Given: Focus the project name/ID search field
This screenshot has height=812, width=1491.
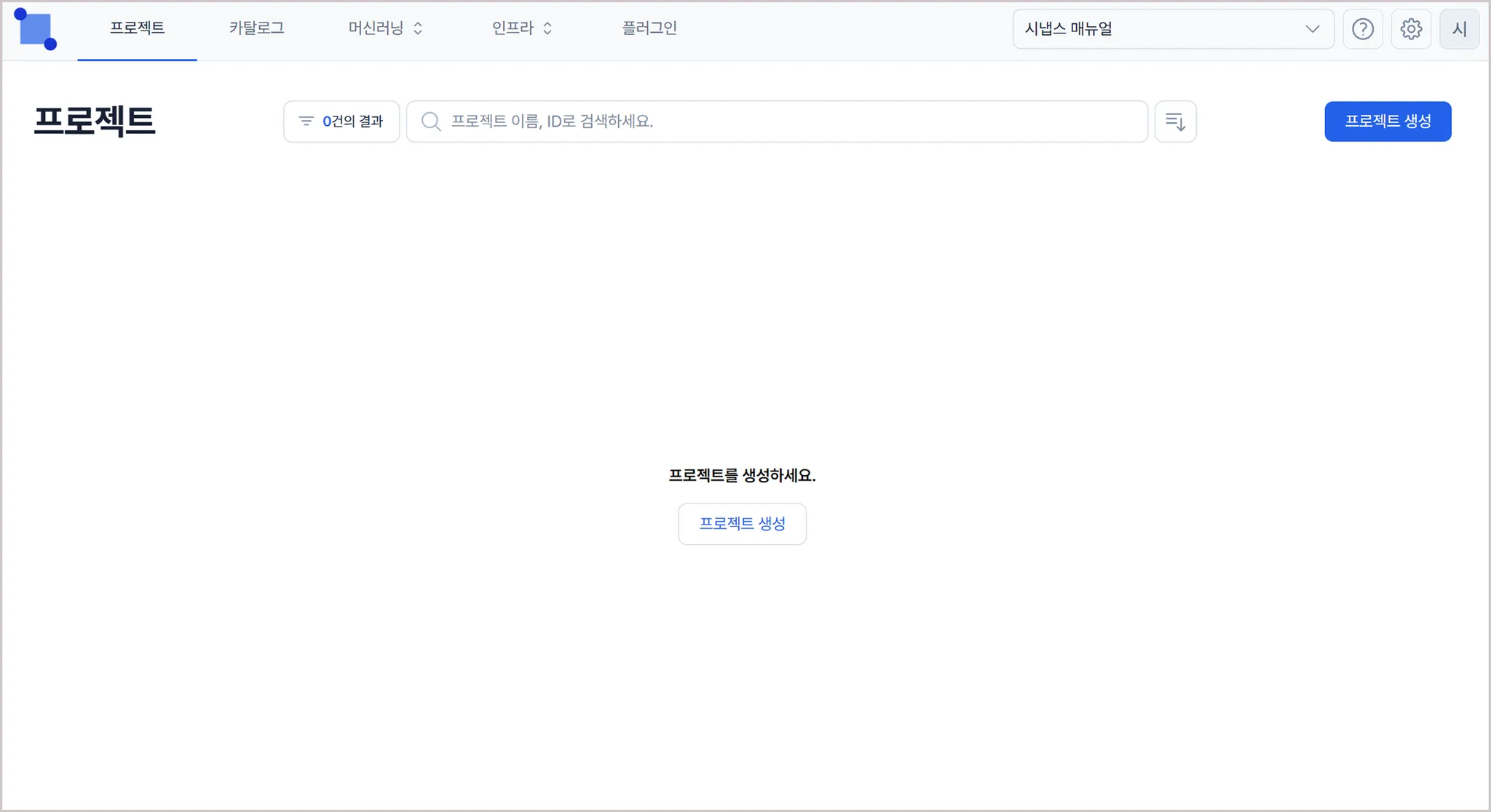Looking at the screenshot, I should pyautogui.click(x=786, y=122).
